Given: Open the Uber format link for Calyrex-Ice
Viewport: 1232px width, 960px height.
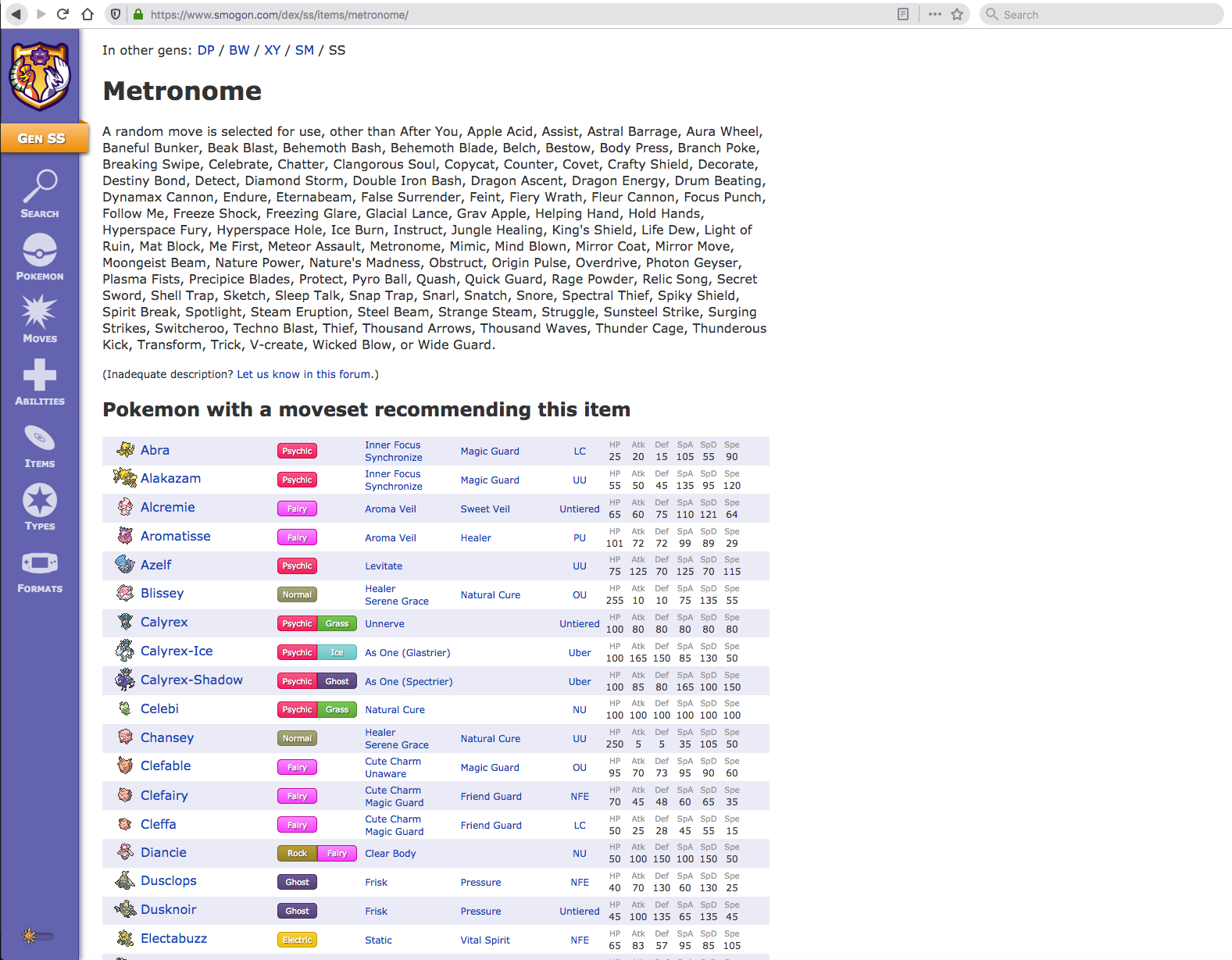Looking at the screenshot, I should pos(580,652).
